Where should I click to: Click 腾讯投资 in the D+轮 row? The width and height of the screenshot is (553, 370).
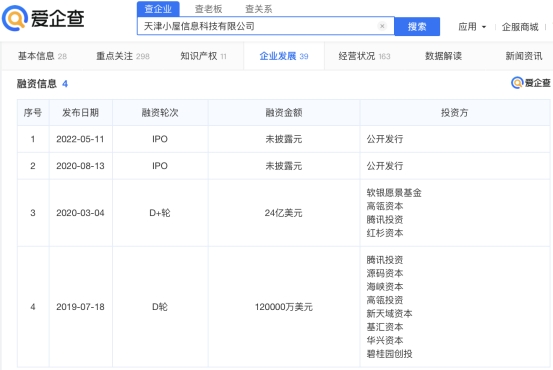[385, 219]
